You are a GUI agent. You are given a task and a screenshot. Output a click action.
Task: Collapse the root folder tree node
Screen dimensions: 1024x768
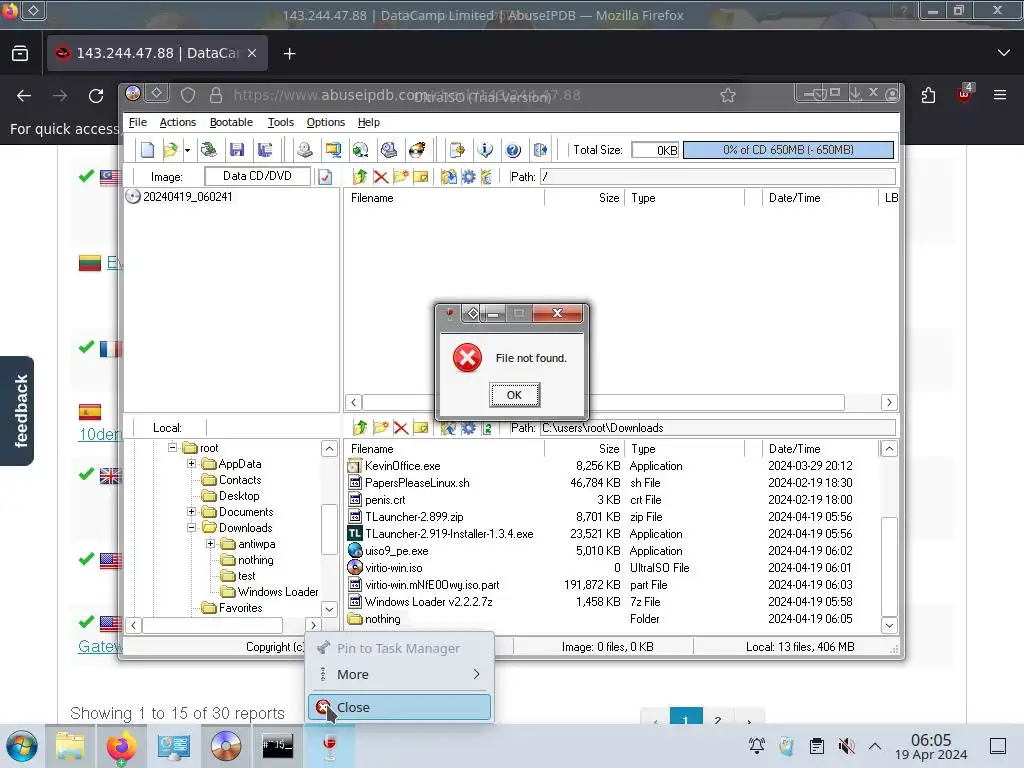pyautogui.click(x=172, y=447)
